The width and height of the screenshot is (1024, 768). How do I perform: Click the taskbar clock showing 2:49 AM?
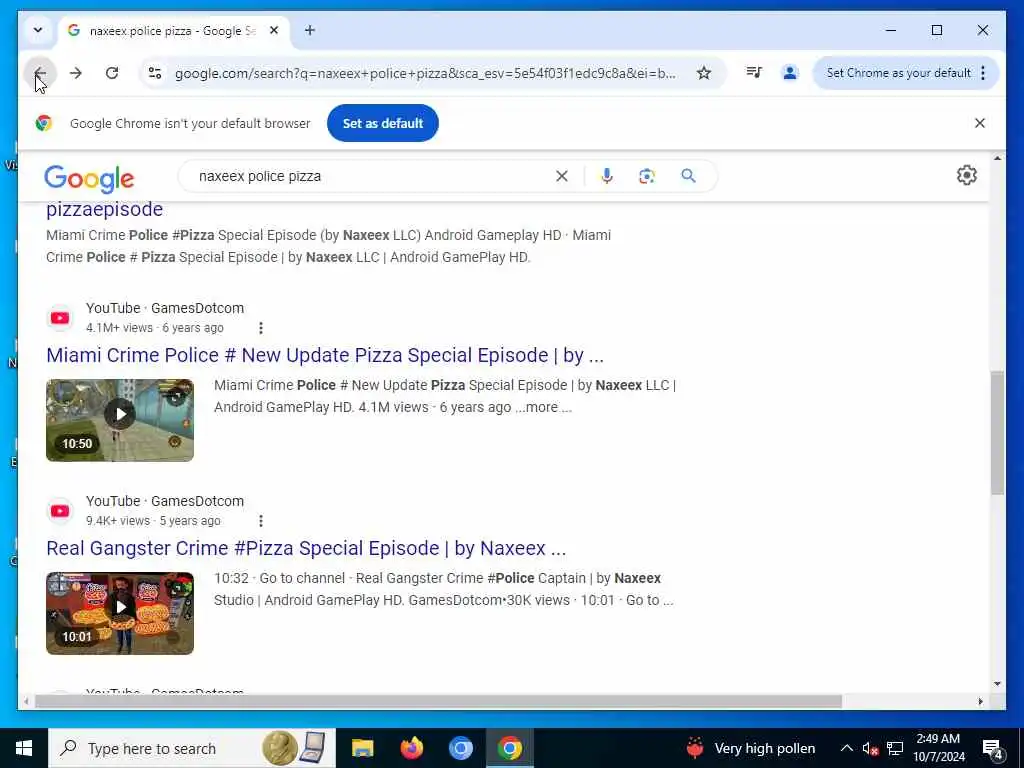coord(938,748)
